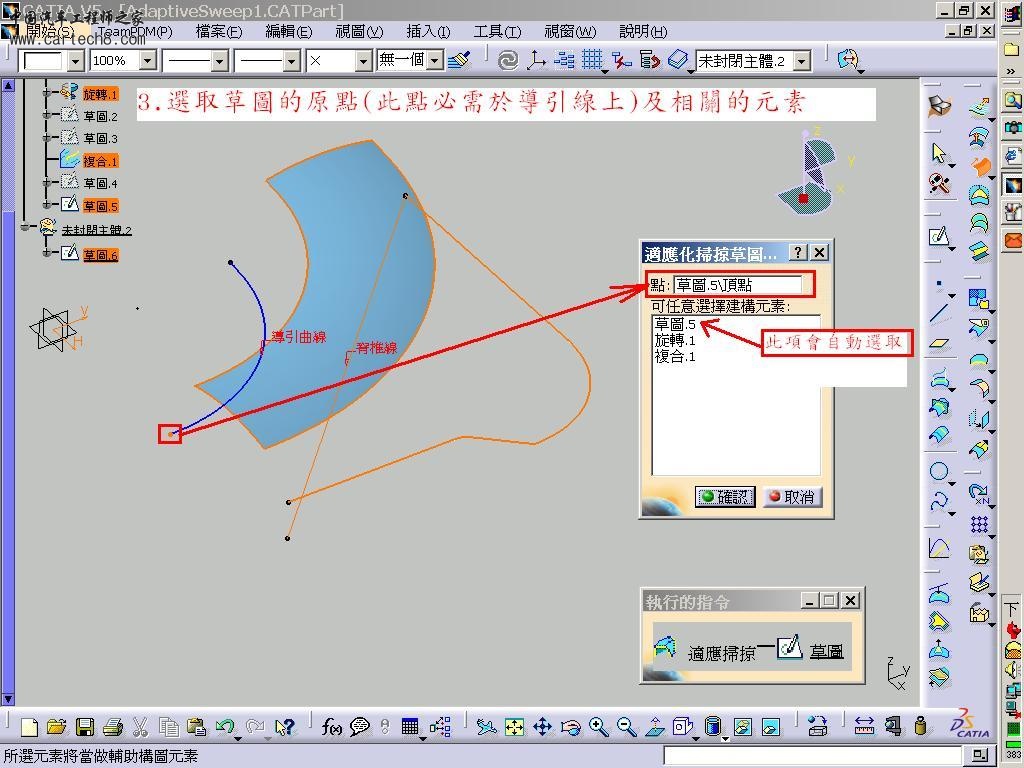Save the part with the floppy disk icon

pos(85,726)
